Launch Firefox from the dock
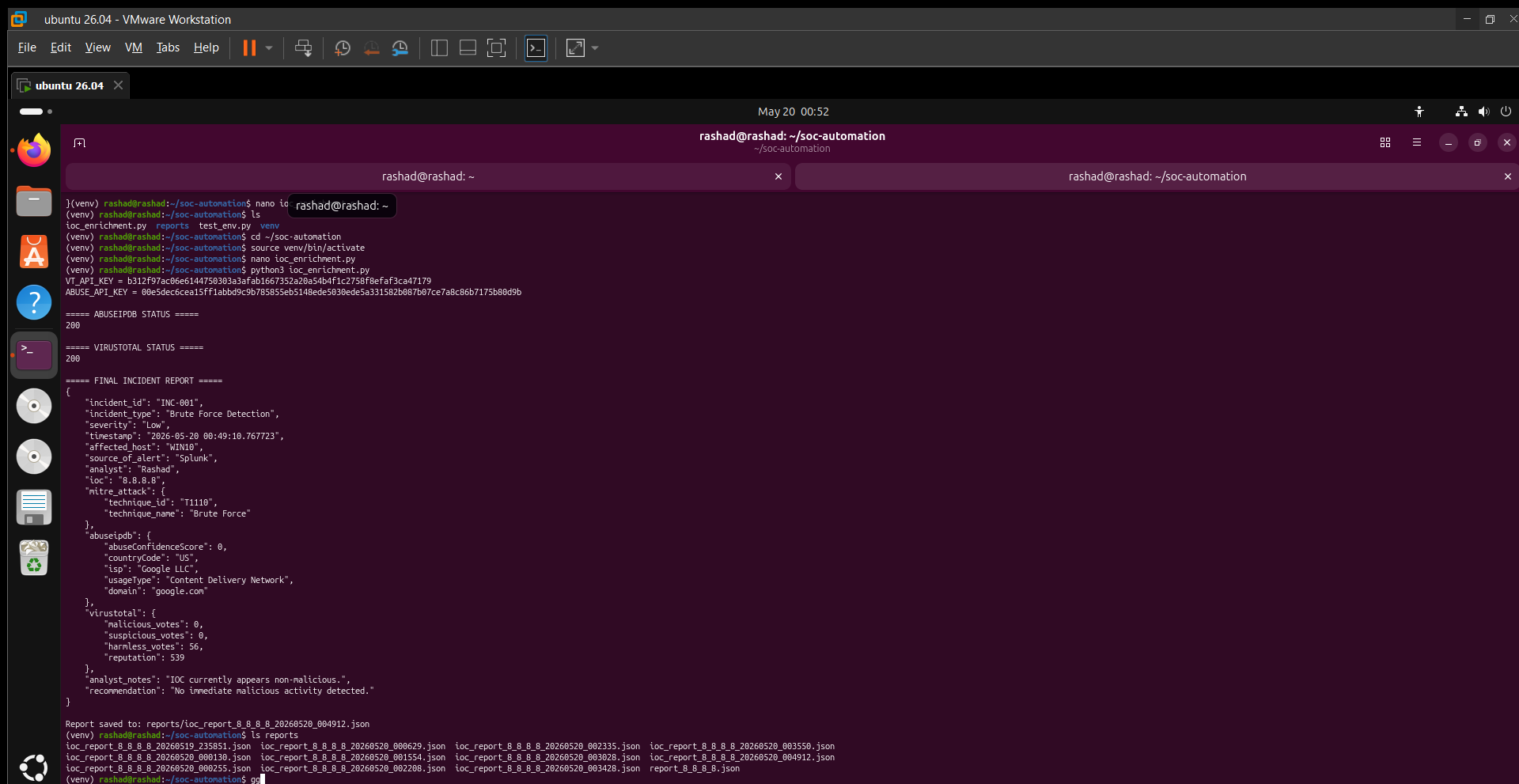The image size is (1519, 784). 34,150
